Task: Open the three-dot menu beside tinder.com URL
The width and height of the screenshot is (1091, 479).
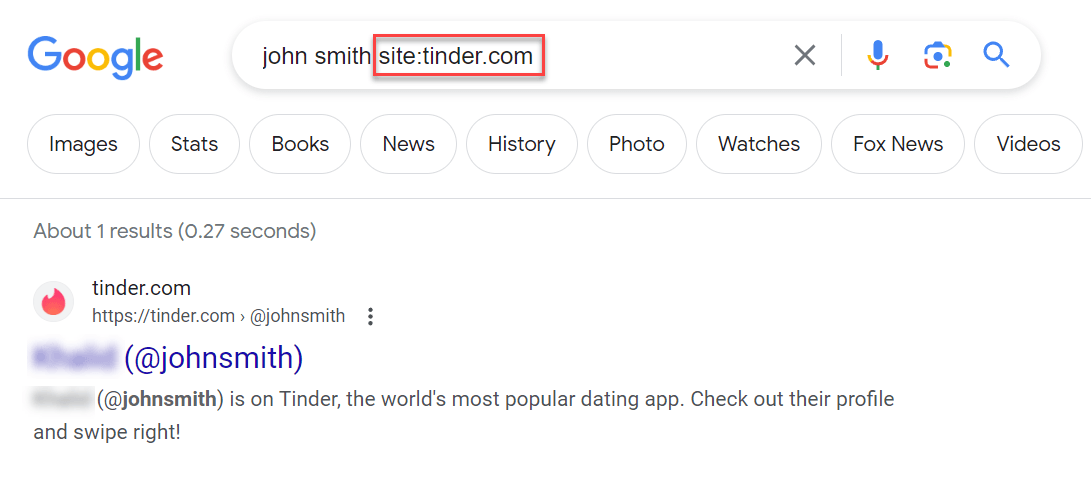Action: coord(371,317)
